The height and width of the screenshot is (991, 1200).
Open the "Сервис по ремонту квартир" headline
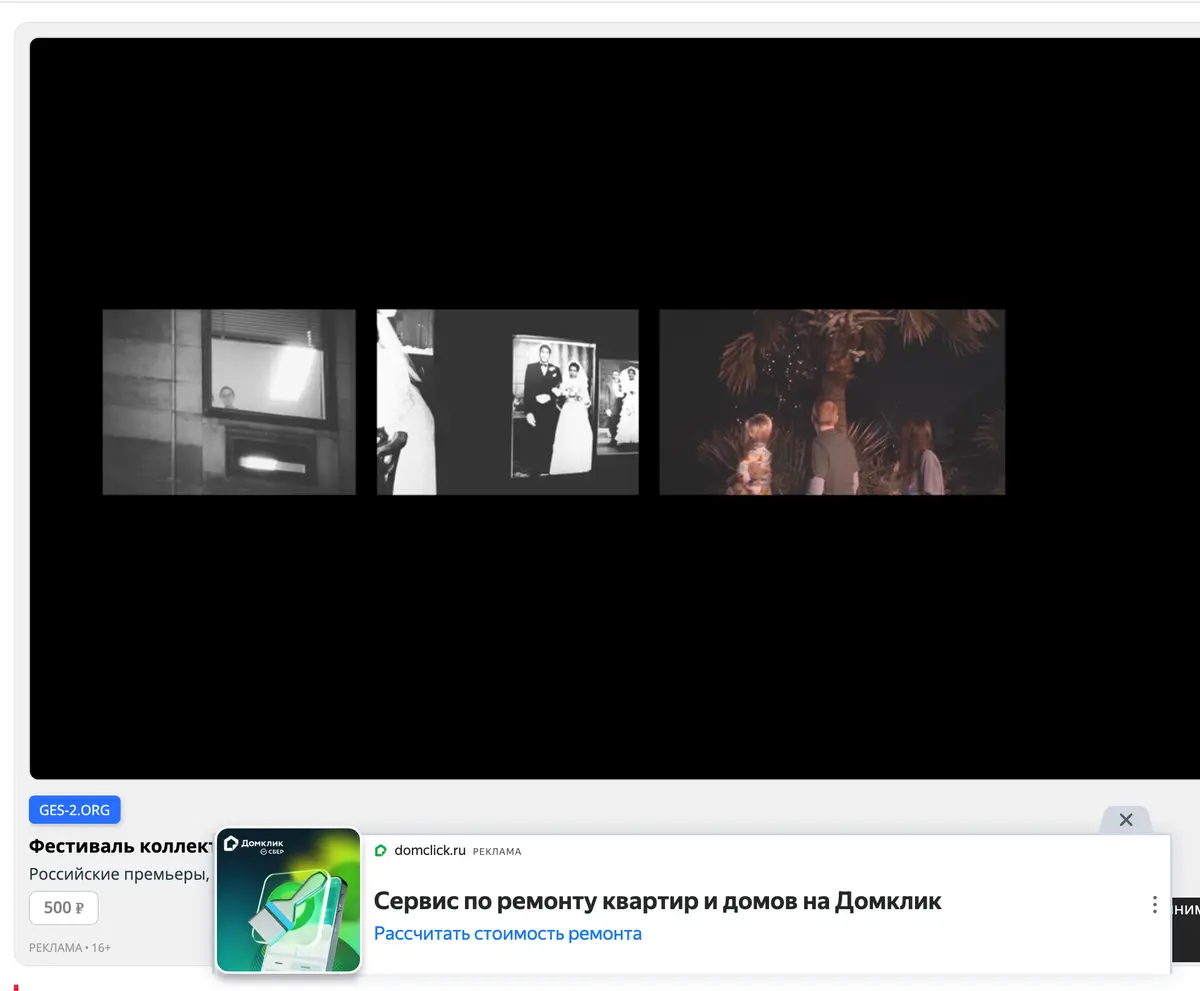pyautogui.click(x=657, y=901)
